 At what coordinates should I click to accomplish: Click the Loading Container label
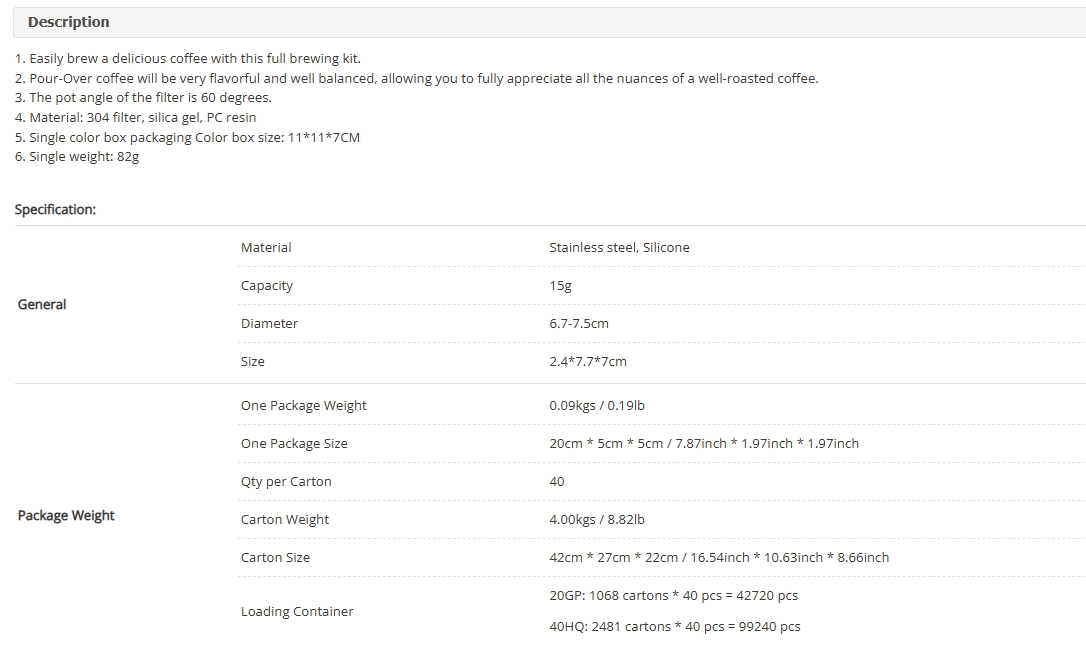pos(297,611)
